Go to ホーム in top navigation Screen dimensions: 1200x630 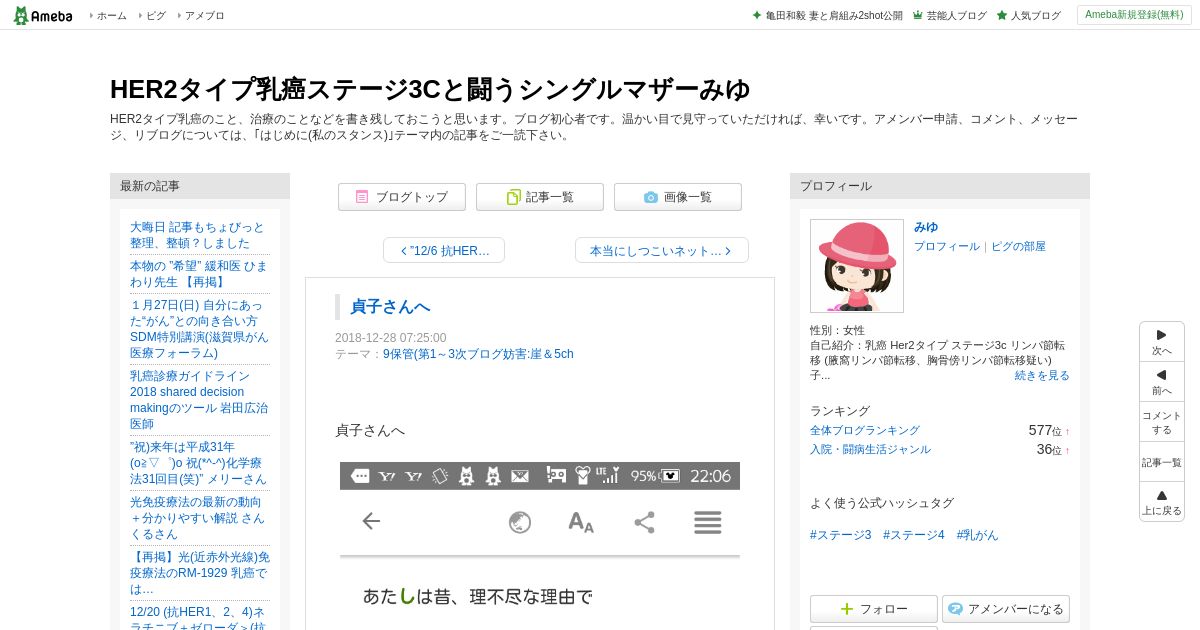coord(111,16)
